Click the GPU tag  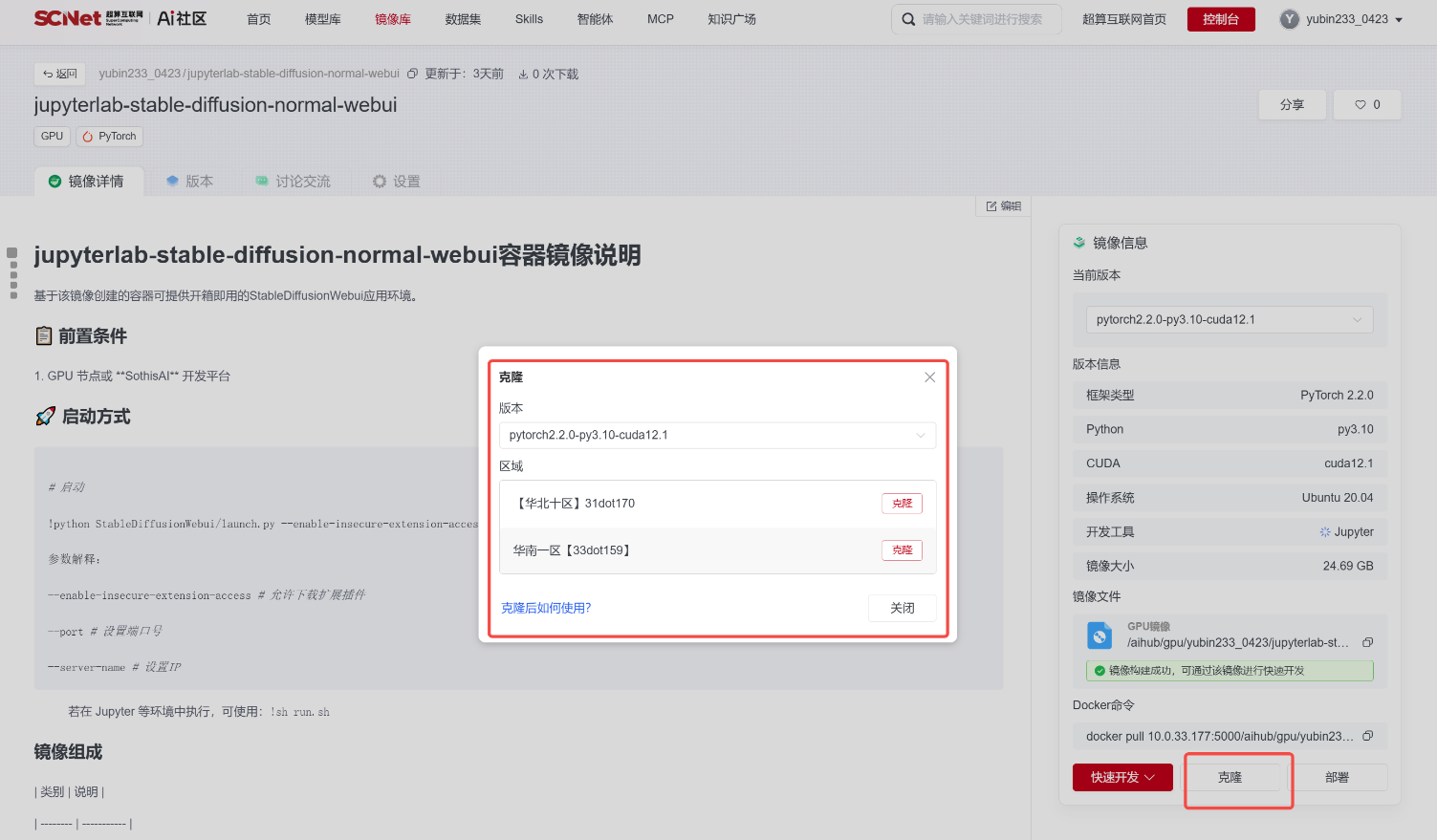pos(53,137)
